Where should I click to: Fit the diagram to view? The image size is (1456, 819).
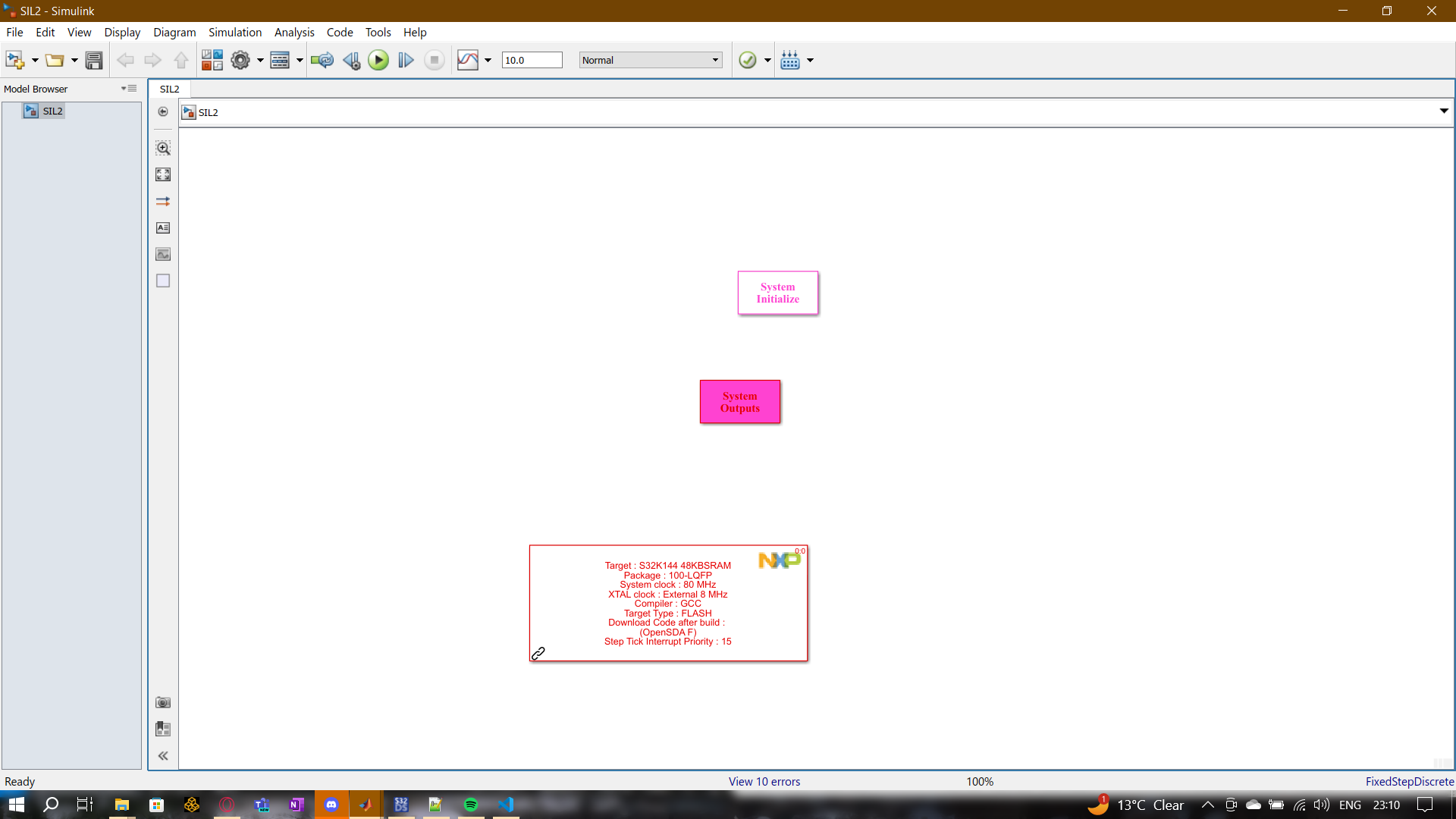coord(163,174)
